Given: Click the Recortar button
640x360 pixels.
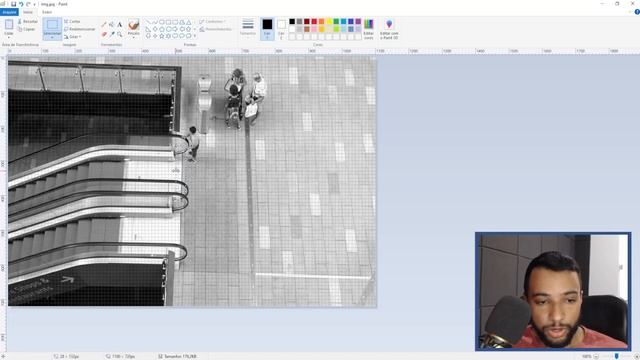Looking at the screenshot, I should point(28,21).
